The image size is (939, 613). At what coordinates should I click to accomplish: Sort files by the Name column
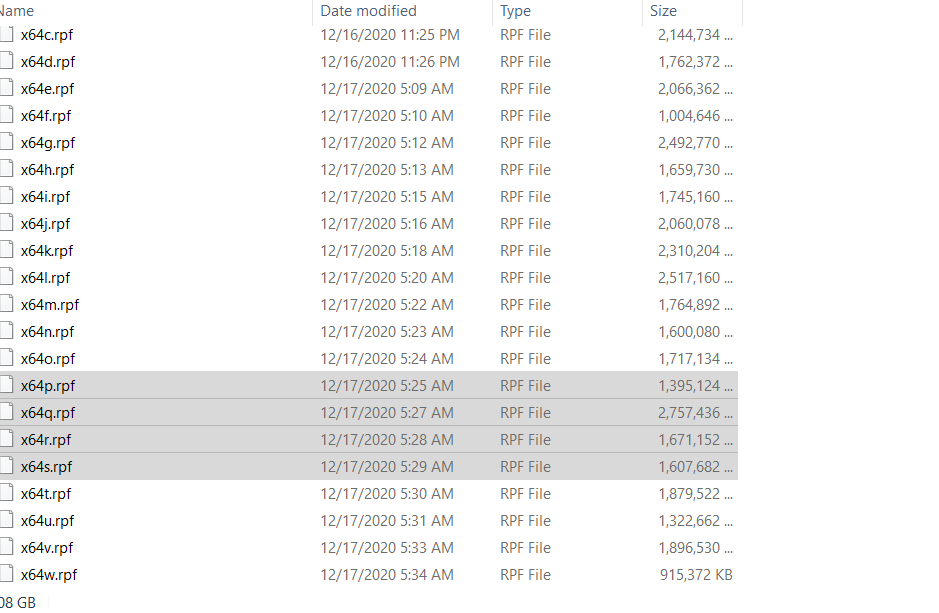[18, 11]
